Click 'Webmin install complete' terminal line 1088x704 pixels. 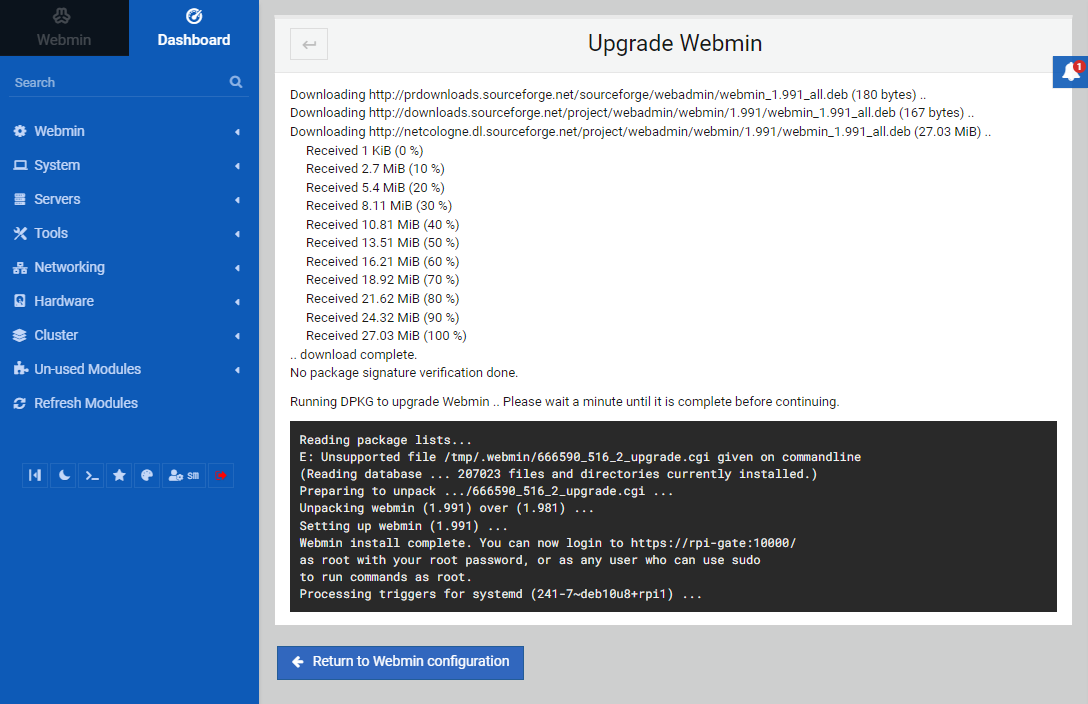(547, 543)
